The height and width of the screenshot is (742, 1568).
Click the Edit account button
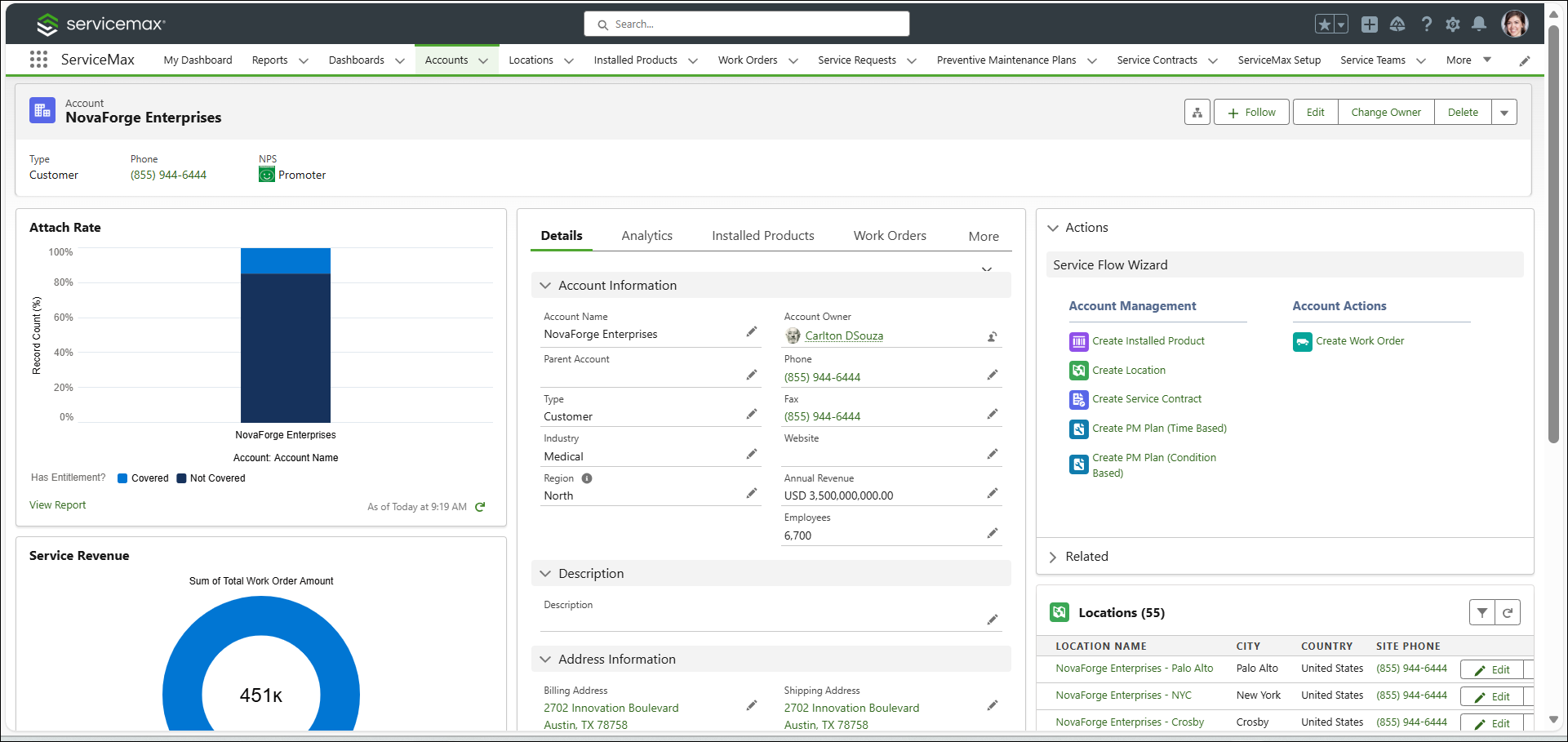pyautogui.click(x=1315, y=112)
